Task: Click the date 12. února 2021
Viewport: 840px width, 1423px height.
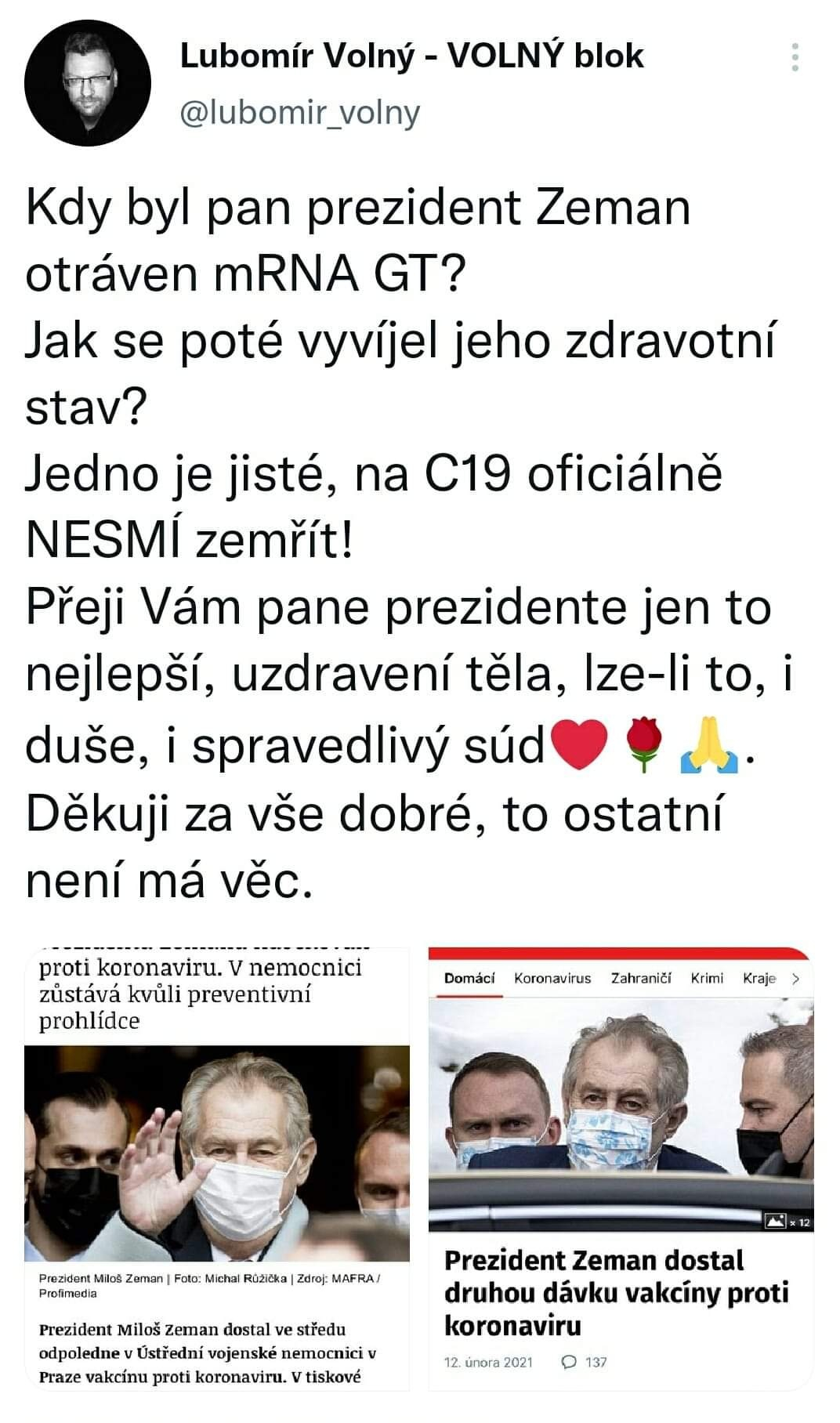Action: (488, 1362)
